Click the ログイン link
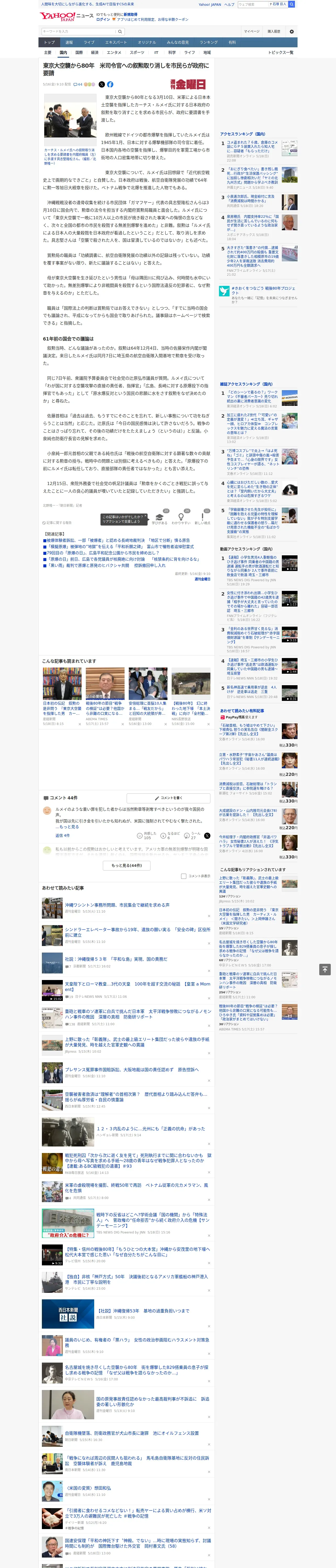The width and height of the screenshot is (336, 1568). (x=103, y=20)
